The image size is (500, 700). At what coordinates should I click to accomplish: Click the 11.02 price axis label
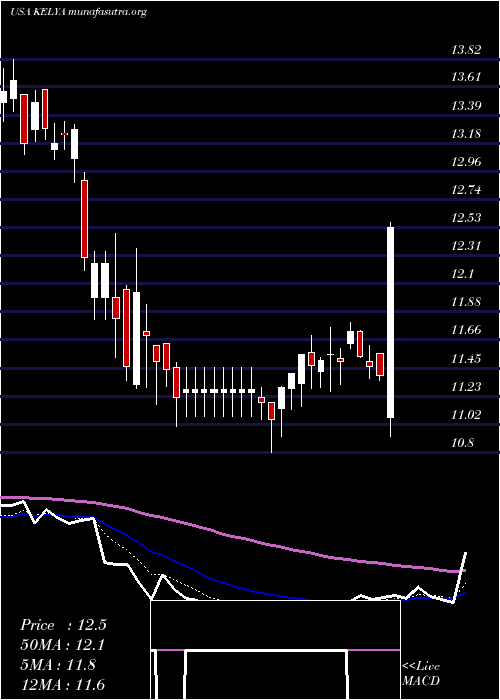click(466, 415)
